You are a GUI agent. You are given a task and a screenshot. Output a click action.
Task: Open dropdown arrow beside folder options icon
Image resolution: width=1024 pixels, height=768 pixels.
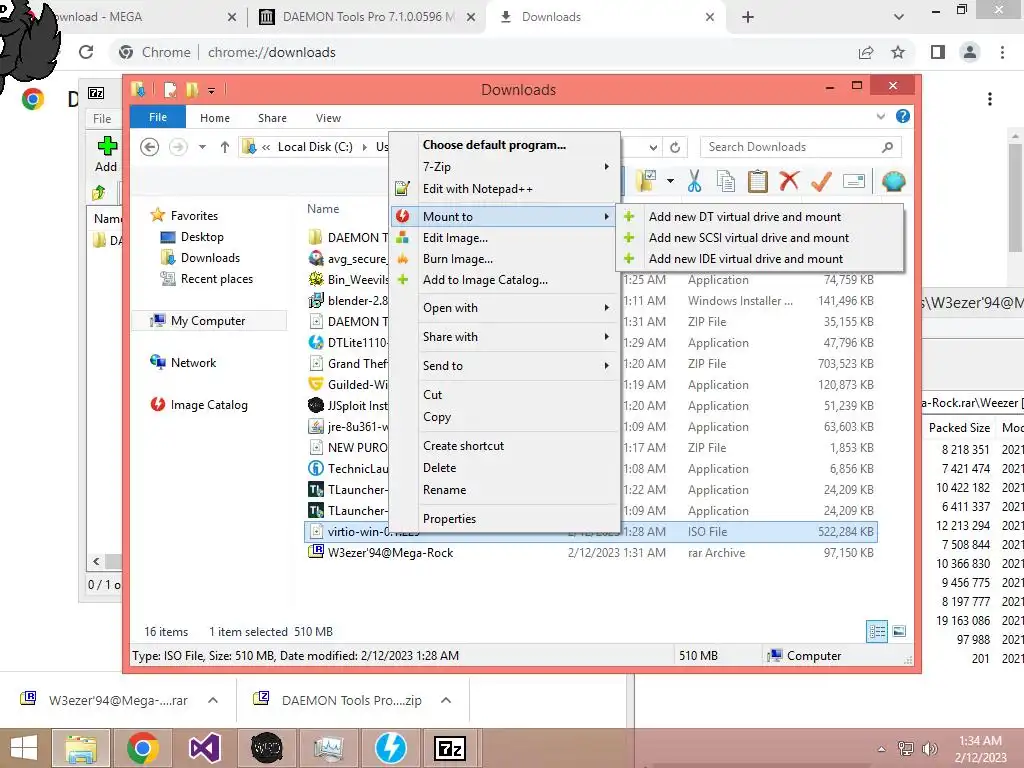670,181
